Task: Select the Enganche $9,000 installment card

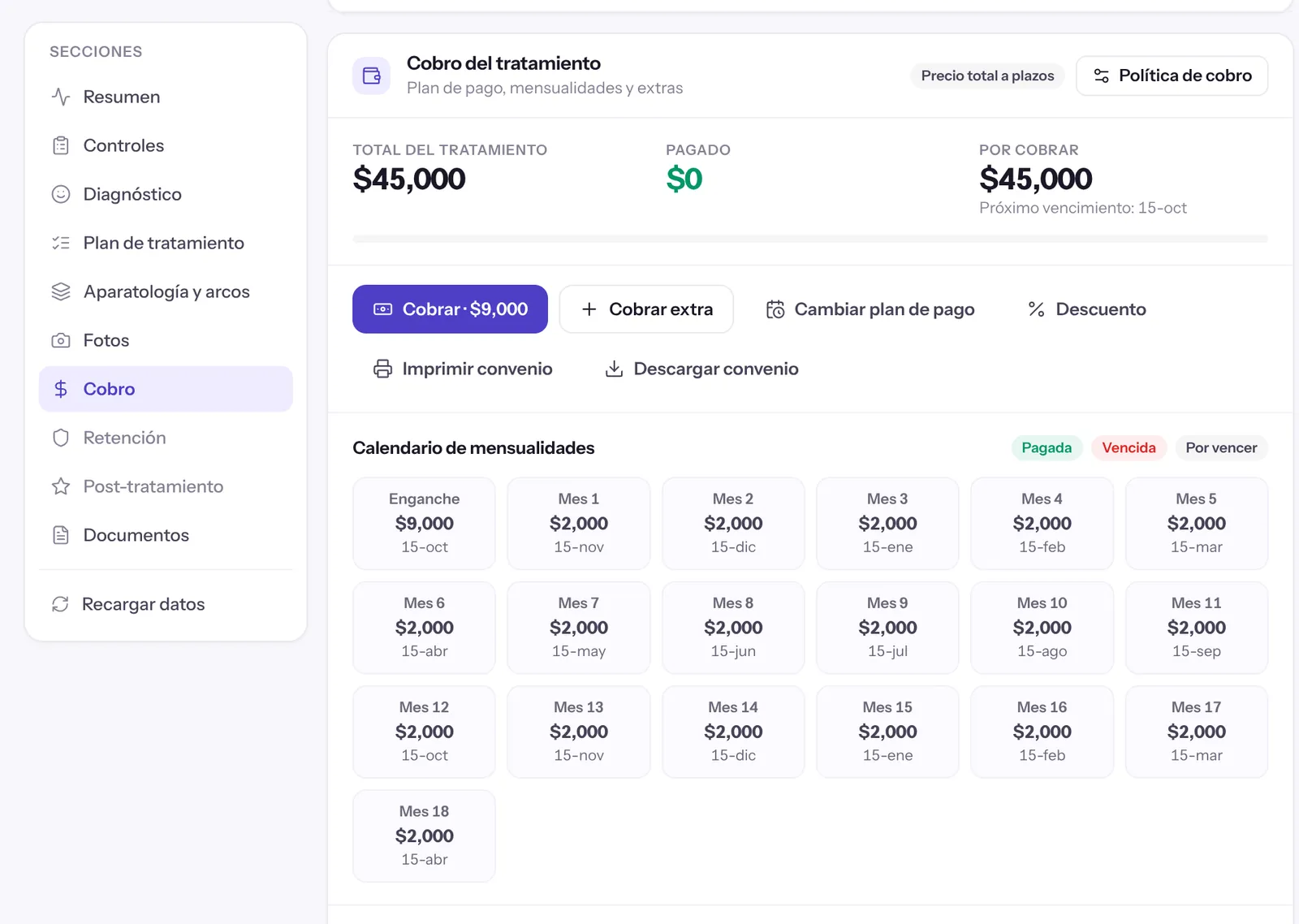Action: click(x=424, y=523)
